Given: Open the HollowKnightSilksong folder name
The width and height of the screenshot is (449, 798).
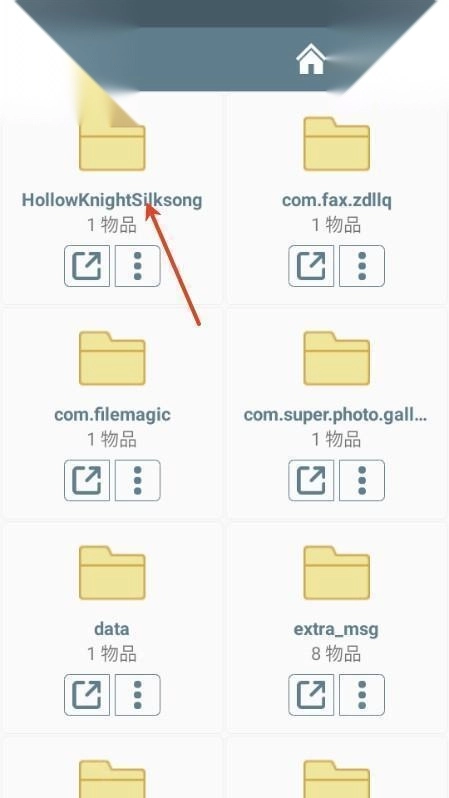Looking at the screenshot, I should 112,200.
